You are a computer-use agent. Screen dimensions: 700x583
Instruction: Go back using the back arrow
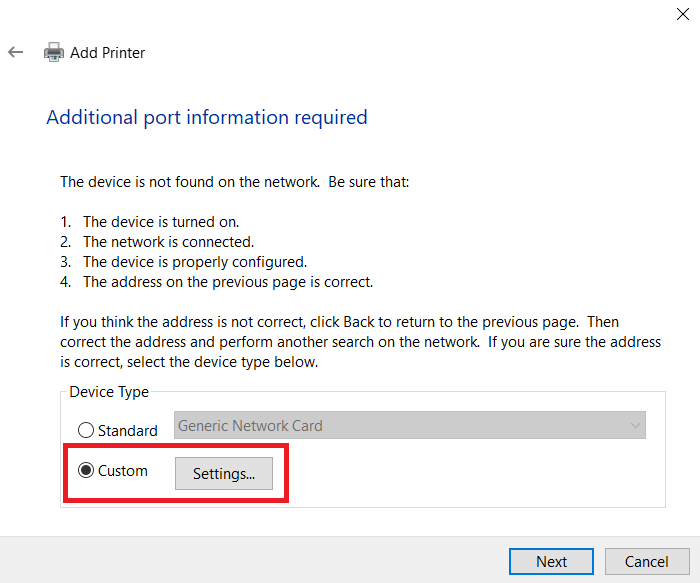15,52
